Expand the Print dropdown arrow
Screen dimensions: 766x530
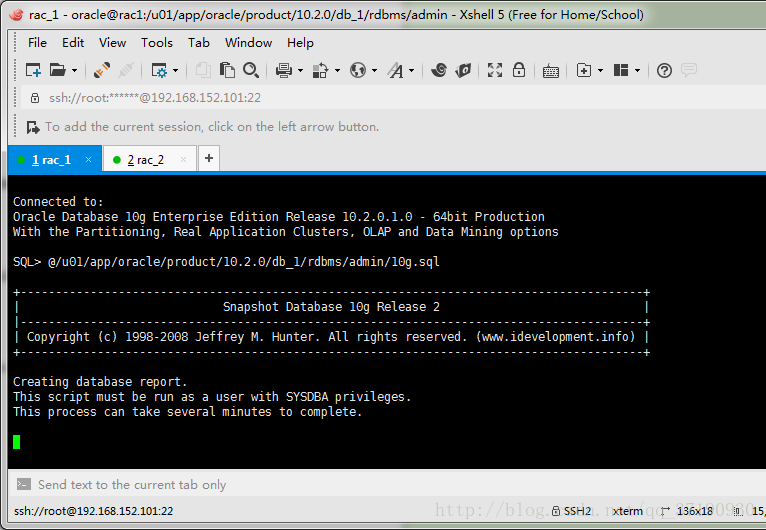pyautogui.click(x=300, y=71)
